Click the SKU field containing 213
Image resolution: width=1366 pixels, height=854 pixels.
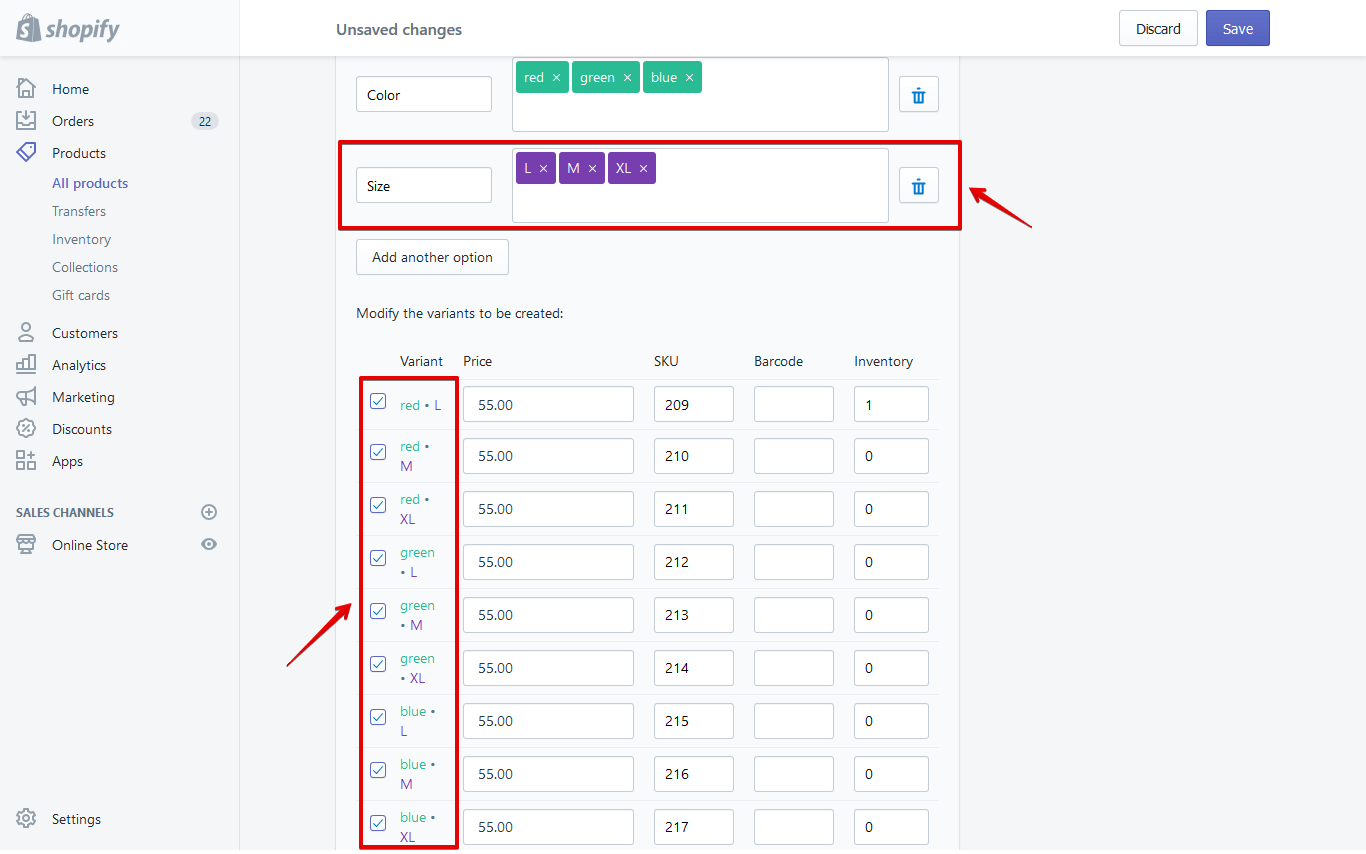[693, 615]
